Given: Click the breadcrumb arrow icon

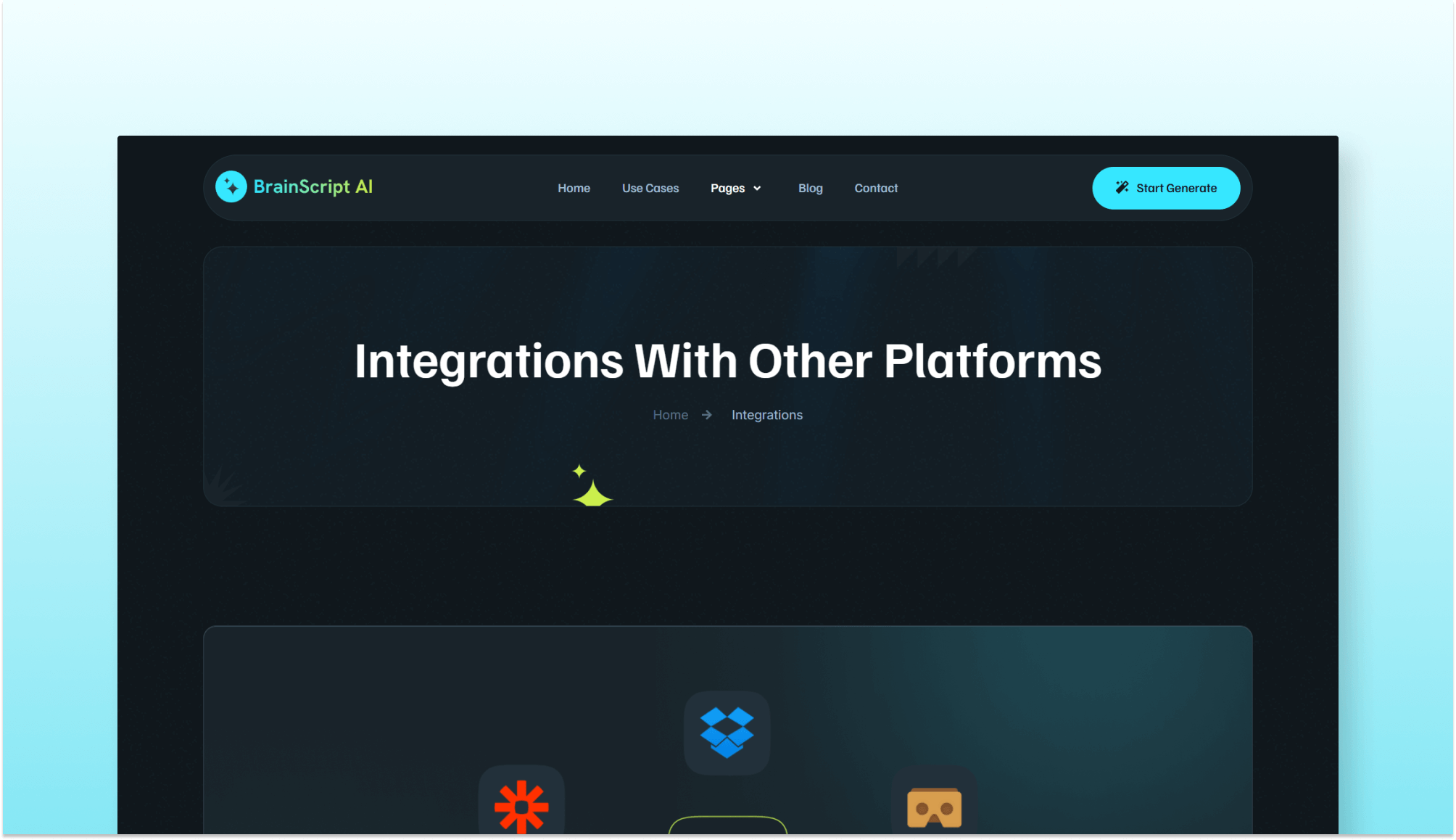Looking at the screenshot, I should (706, 415).
